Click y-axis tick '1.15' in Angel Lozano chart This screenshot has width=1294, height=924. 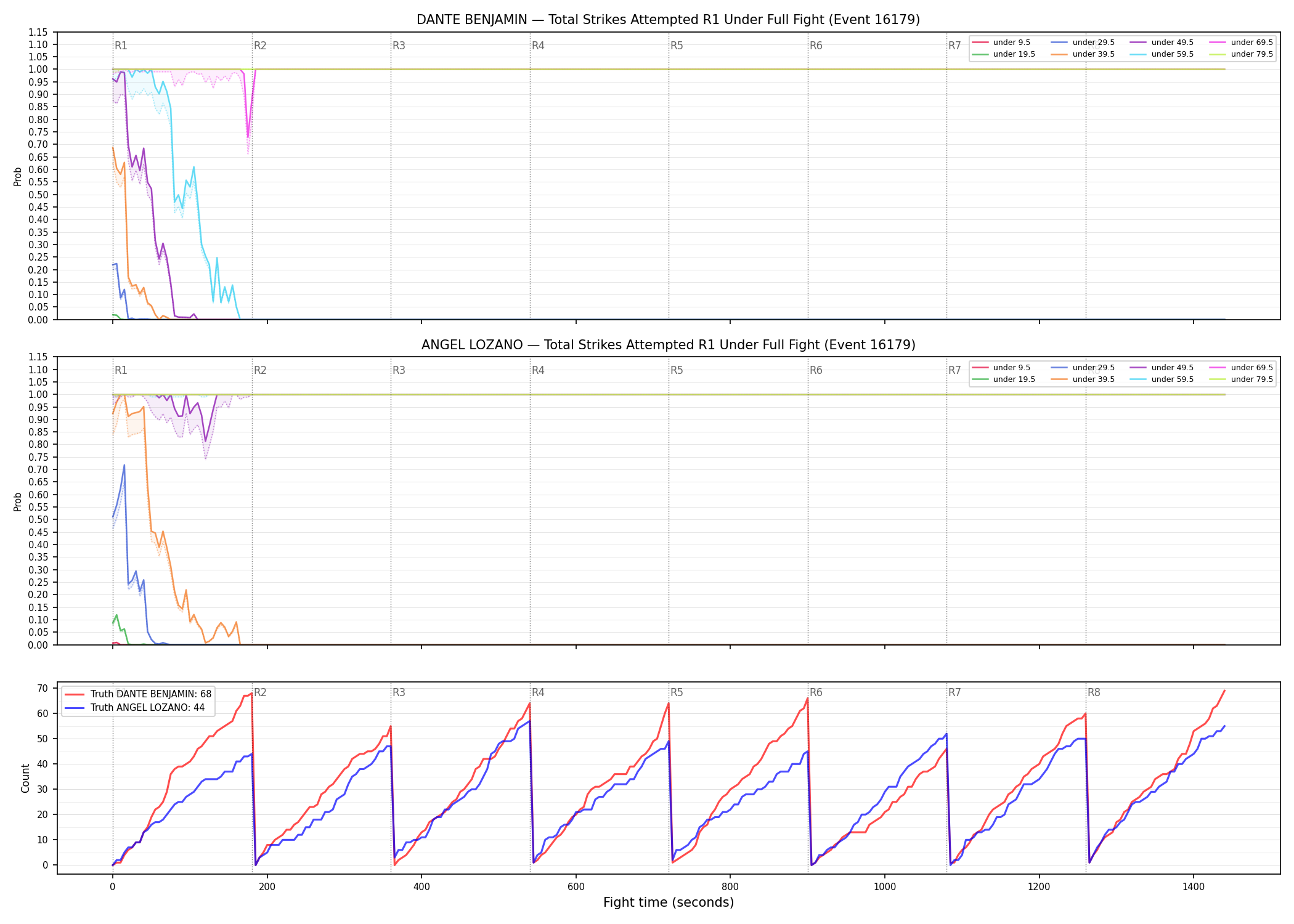tap(39, 357)
